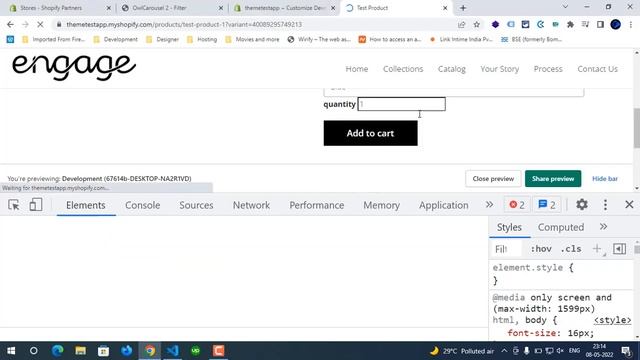The image size is (640, 360).
Task: Open Hosting bookmarks folder
Action: pyautogui.click(x=202, y=39)
